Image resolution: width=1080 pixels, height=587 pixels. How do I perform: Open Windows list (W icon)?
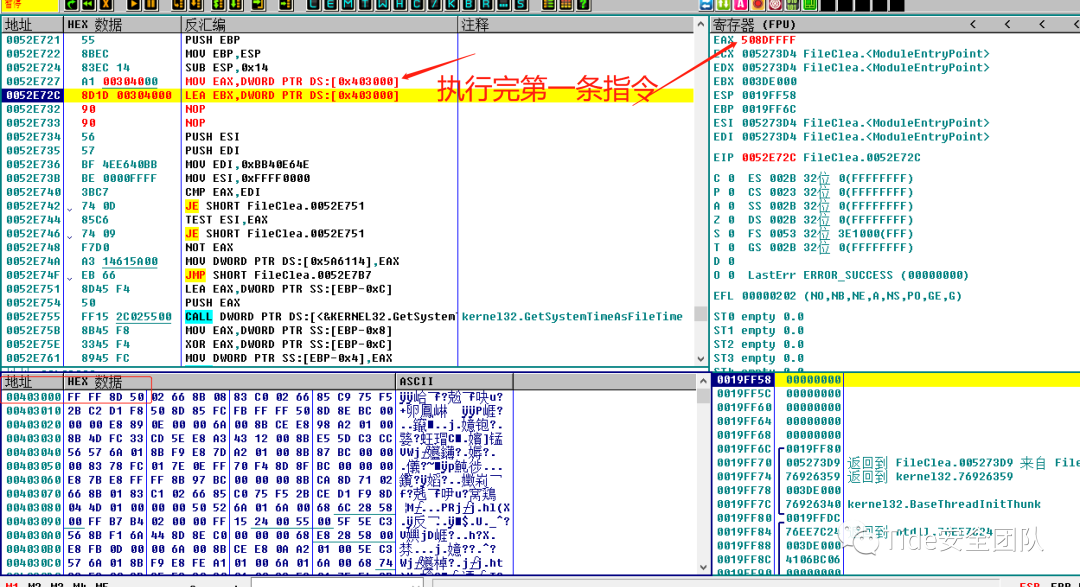[x=382, y=5]
